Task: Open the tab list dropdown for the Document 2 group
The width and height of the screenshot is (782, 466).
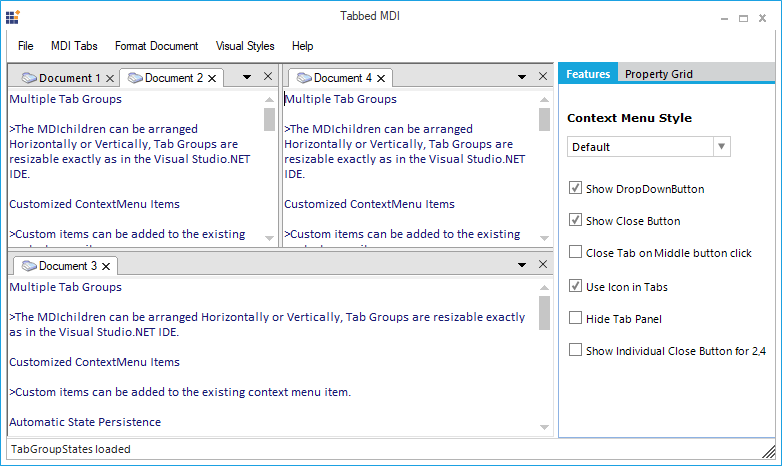Action: (247, 77)
